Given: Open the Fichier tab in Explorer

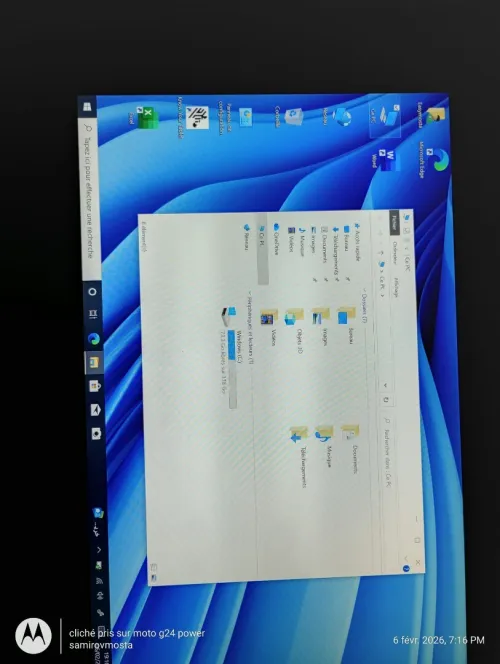Looking at the screenshot, I should coord(394,221).
